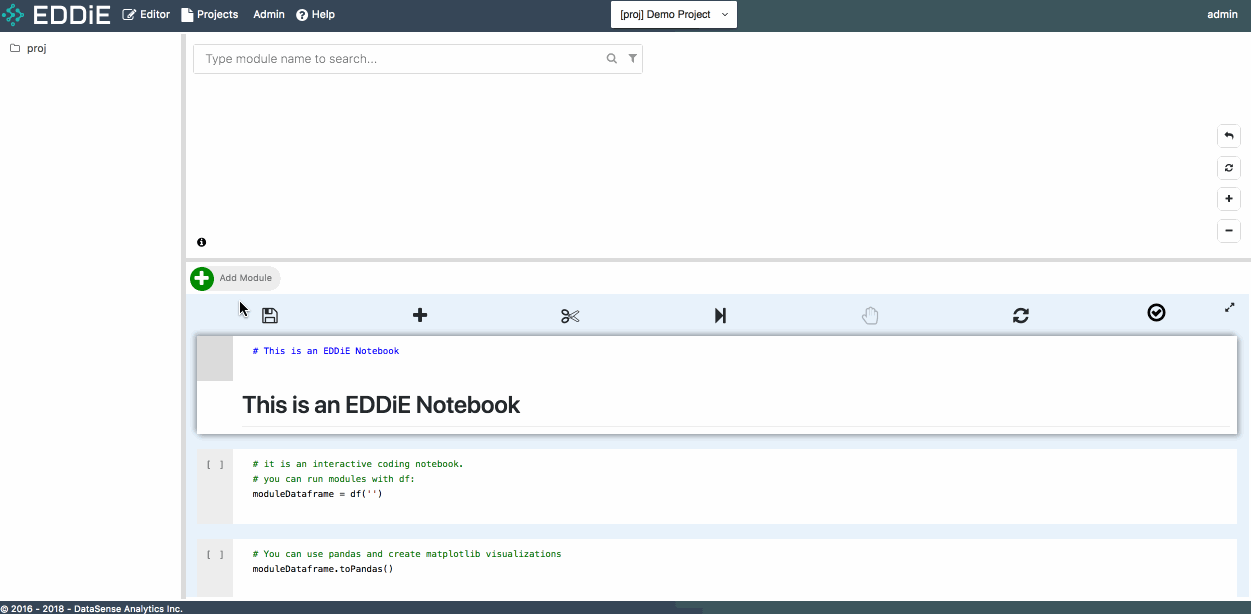The width and height of the screenshot is (1251, 614).
Task: Refresh the notebook with the circular arrows icon
Action: click(1020, 315)
